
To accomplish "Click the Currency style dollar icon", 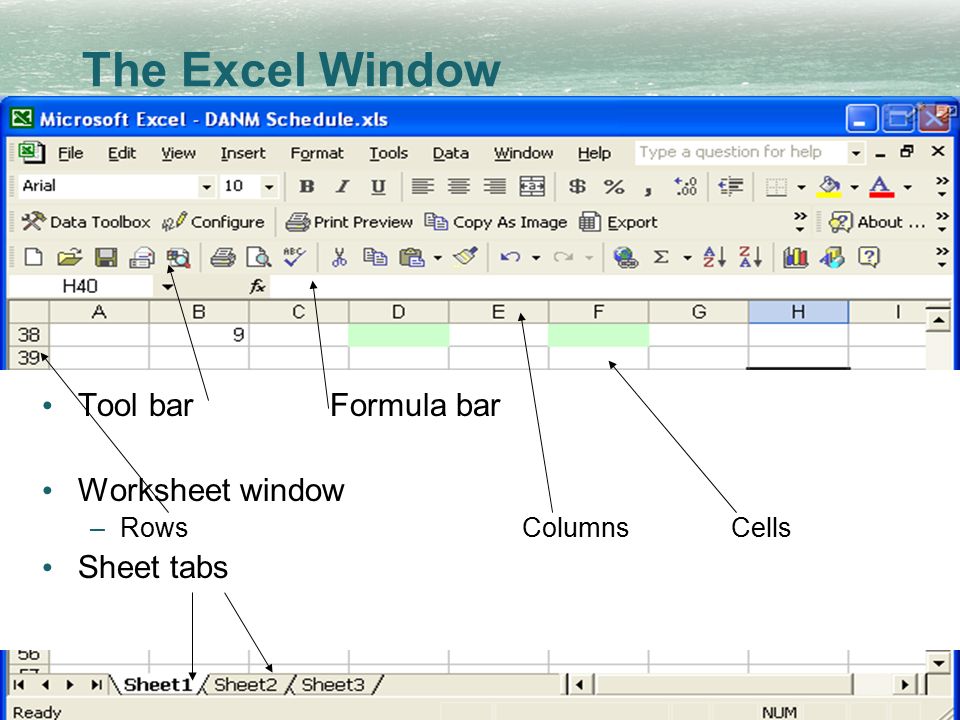I will click(577, 186).
